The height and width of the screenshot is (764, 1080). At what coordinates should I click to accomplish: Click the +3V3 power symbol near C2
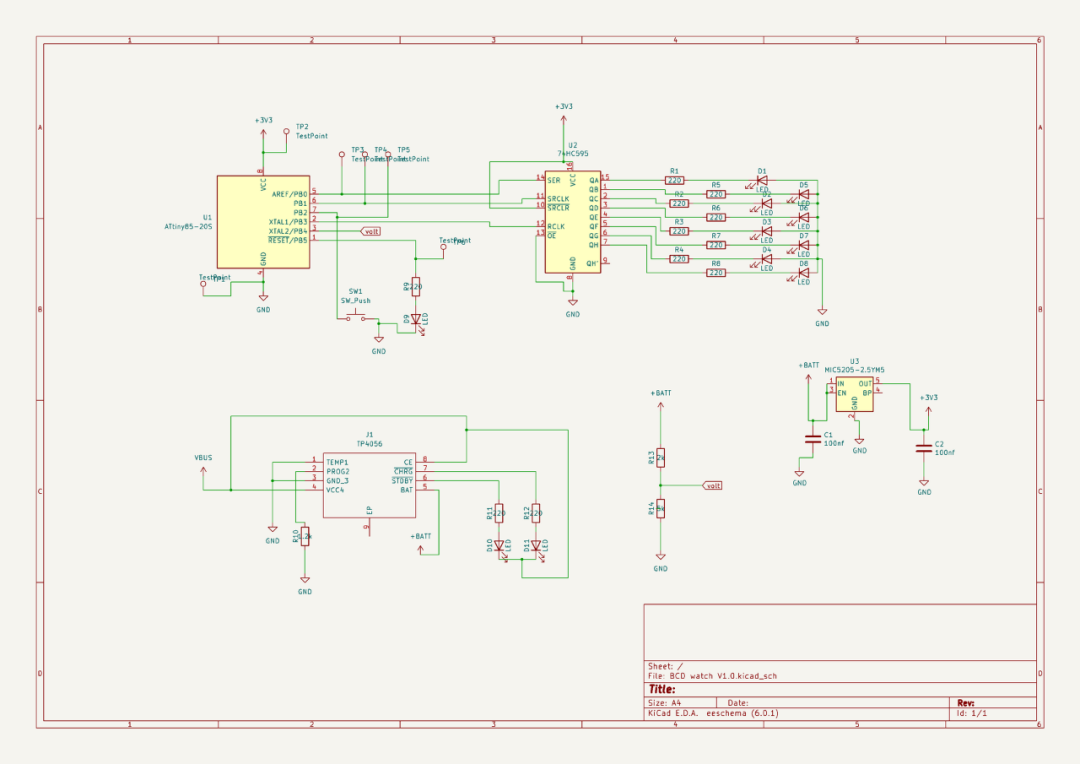click(928, 409)
